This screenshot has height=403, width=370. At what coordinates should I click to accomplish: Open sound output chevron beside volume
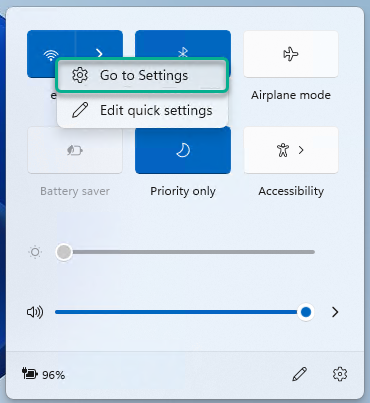(x=335, y=312)
